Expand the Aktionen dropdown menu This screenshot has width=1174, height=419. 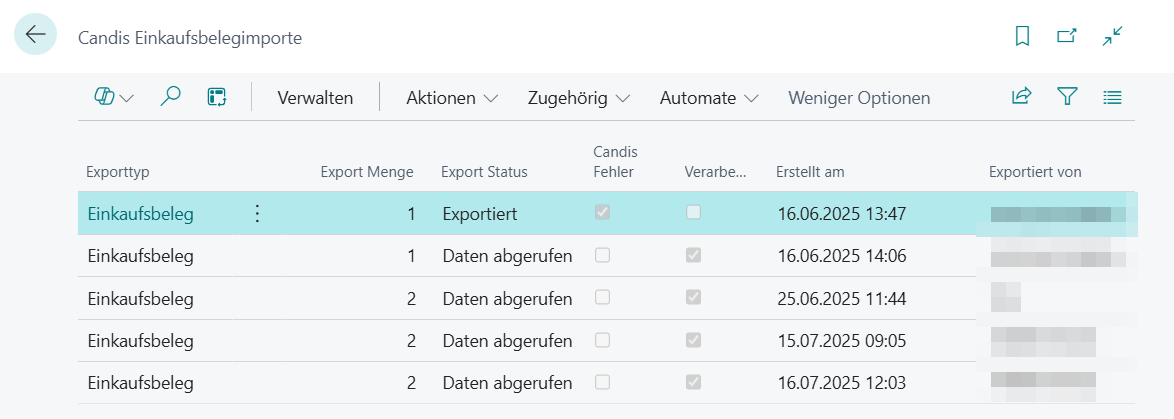point(452,98)
